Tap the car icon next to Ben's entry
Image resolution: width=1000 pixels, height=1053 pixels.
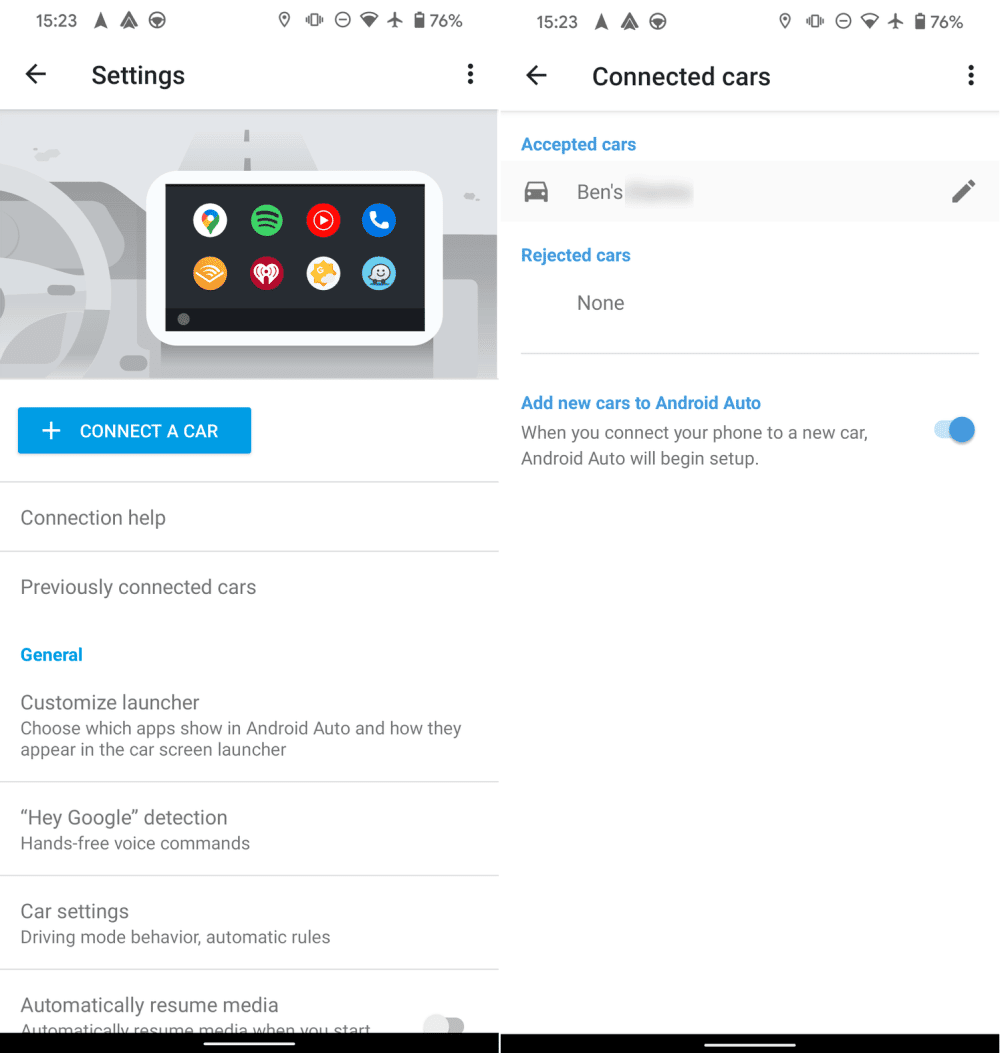point(536,191)
